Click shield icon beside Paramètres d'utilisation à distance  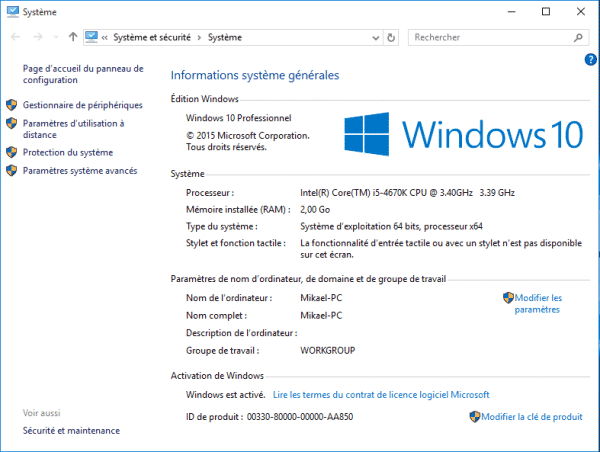click(x=11, y=123)
